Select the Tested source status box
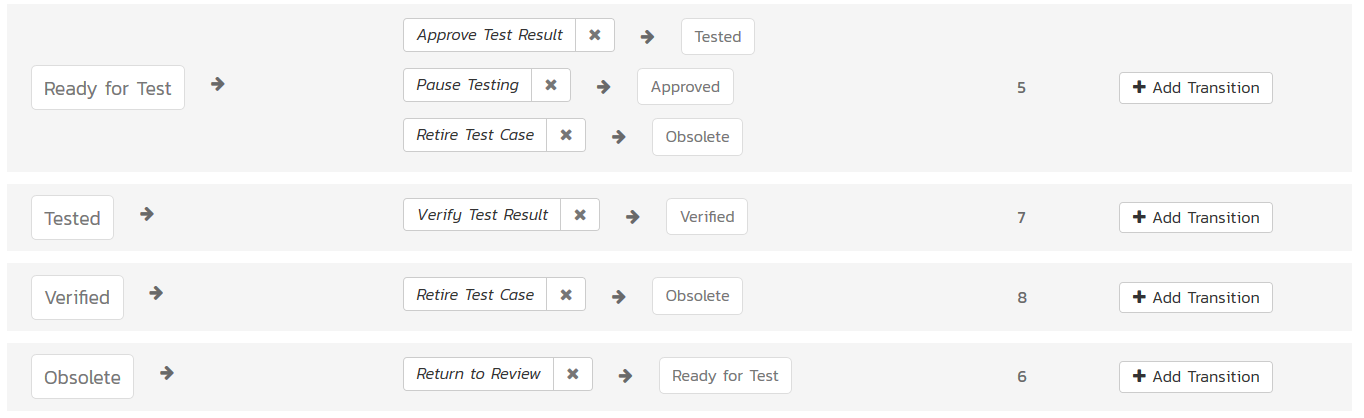 point(72,218)
